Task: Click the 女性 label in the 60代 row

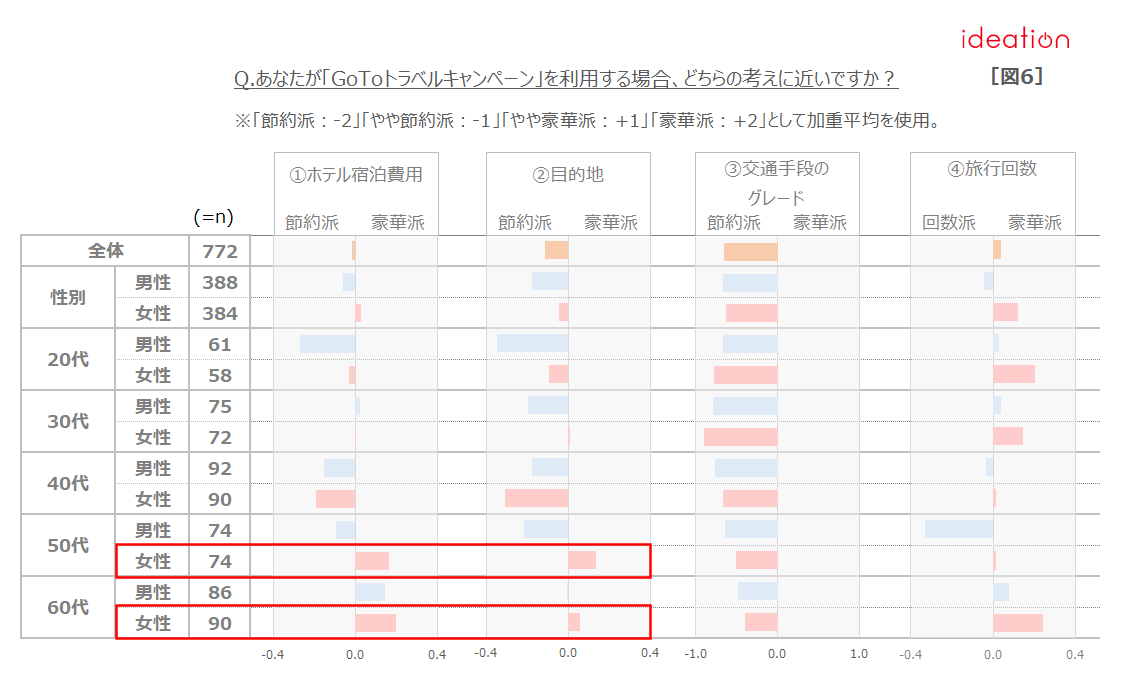Action: pos(153,623)
